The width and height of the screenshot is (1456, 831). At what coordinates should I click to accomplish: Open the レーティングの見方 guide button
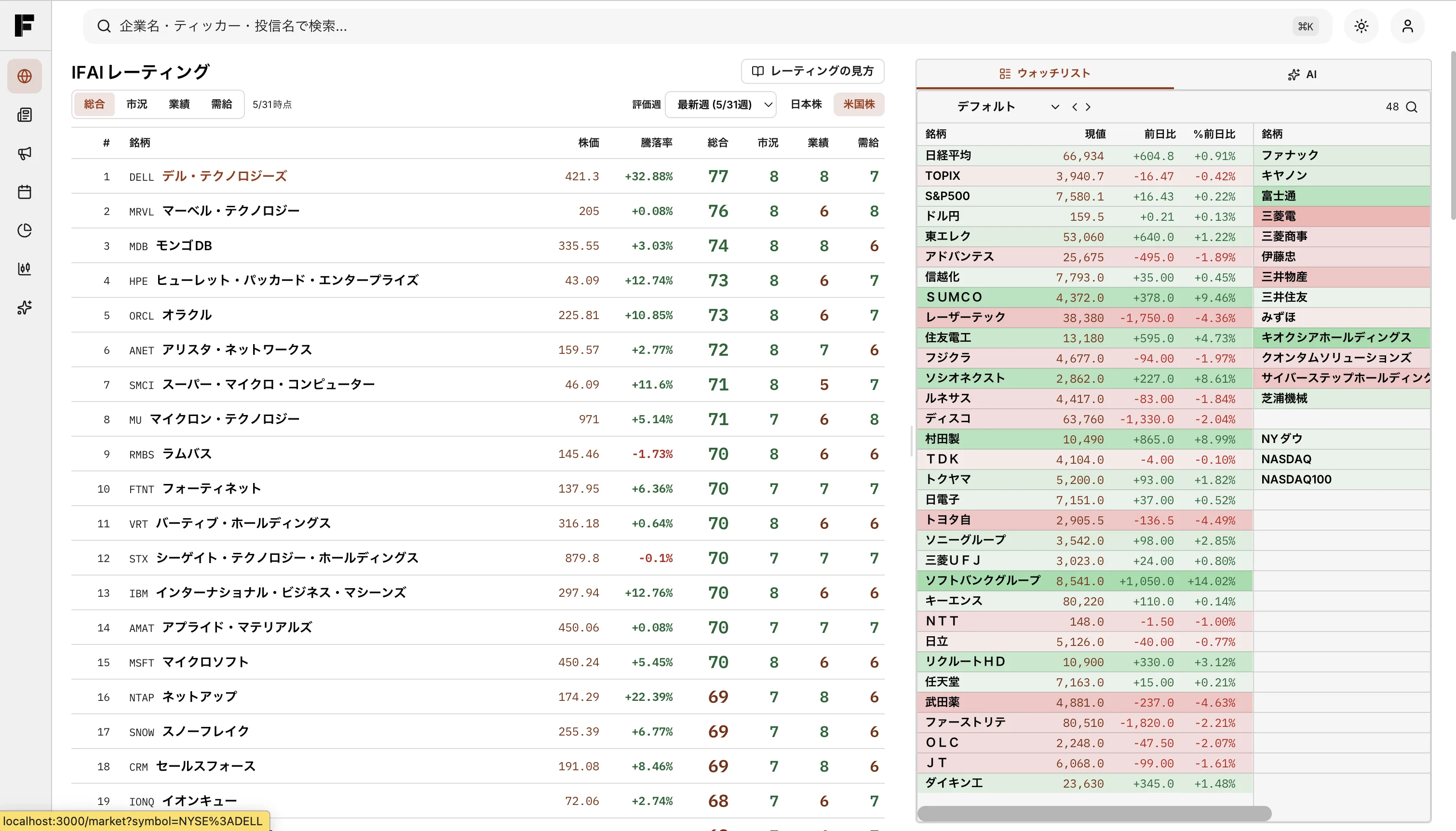tap(812, 71)
